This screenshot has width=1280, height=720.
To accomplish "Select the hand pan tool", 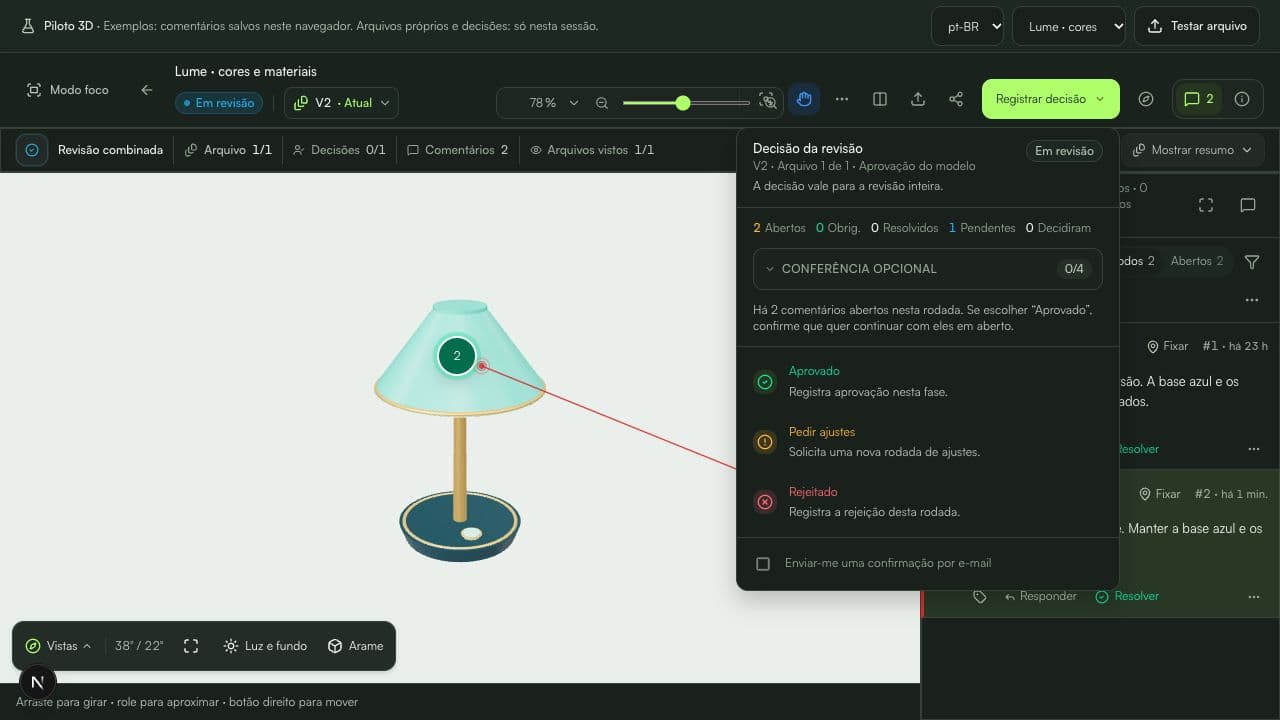I will coord(804,100).
